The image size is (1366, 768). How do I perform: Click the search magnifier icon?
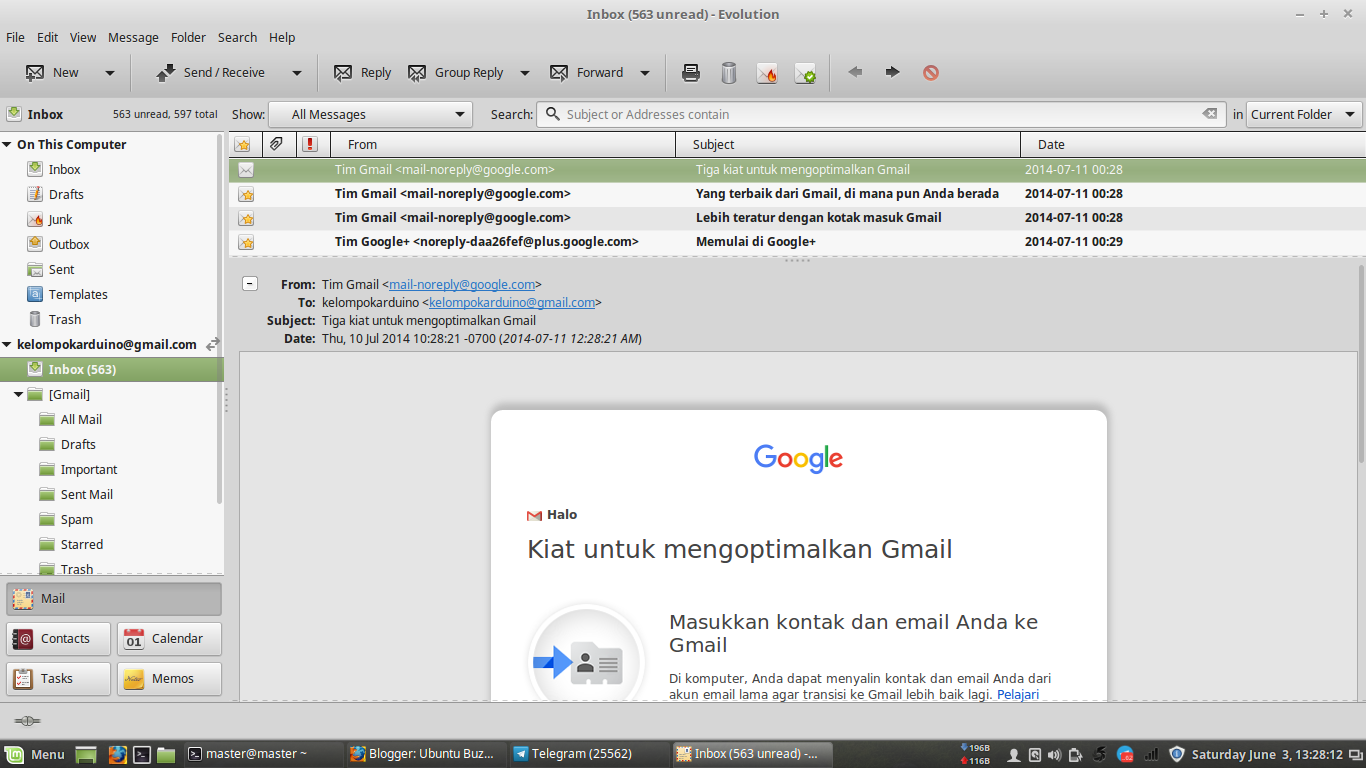552,114
